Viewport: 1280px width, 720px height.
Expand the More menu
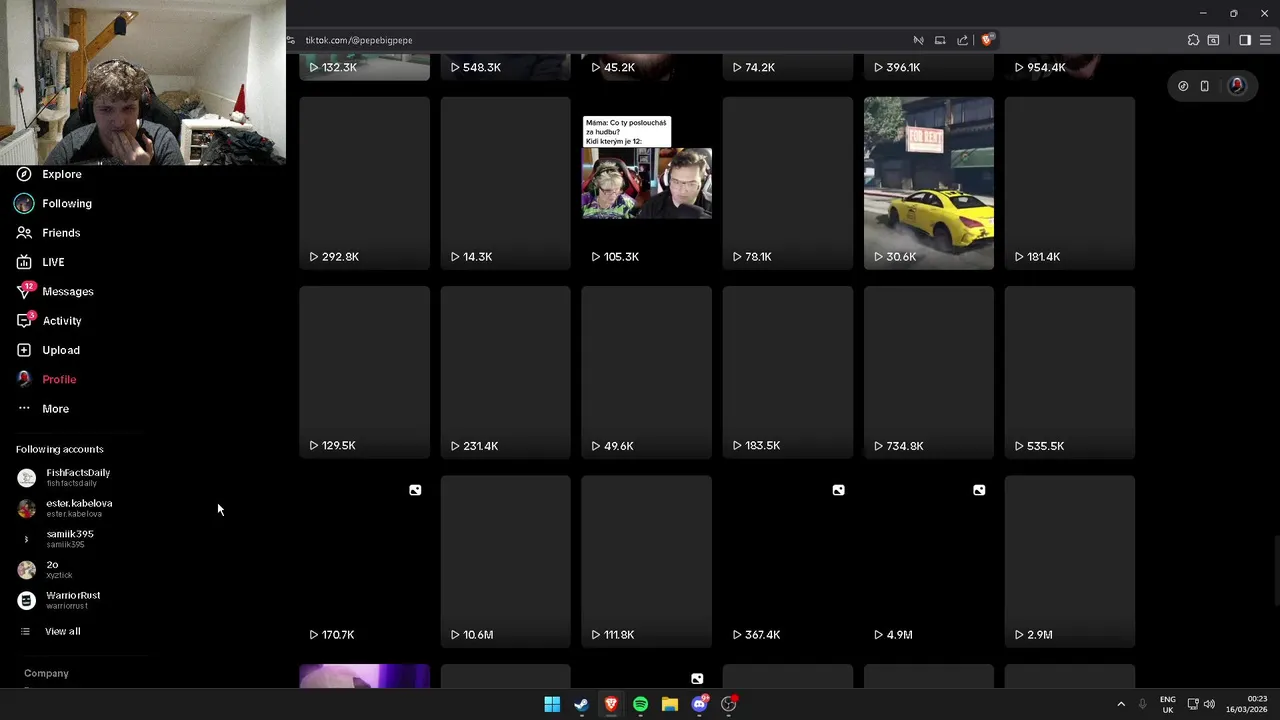(55, 409)
